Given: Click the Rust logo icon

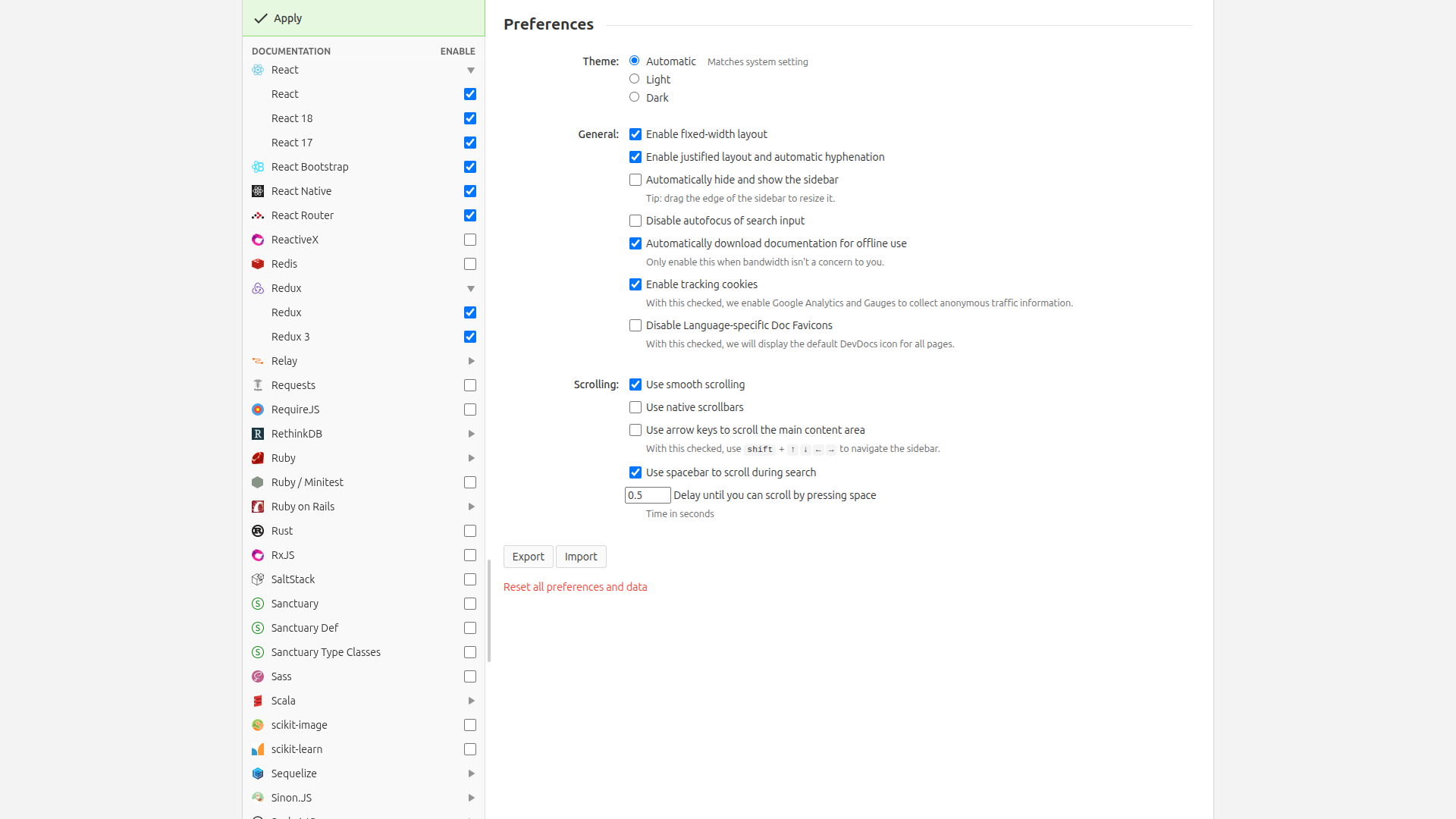Looking at the screenshot, I should [x=258, y=531].
